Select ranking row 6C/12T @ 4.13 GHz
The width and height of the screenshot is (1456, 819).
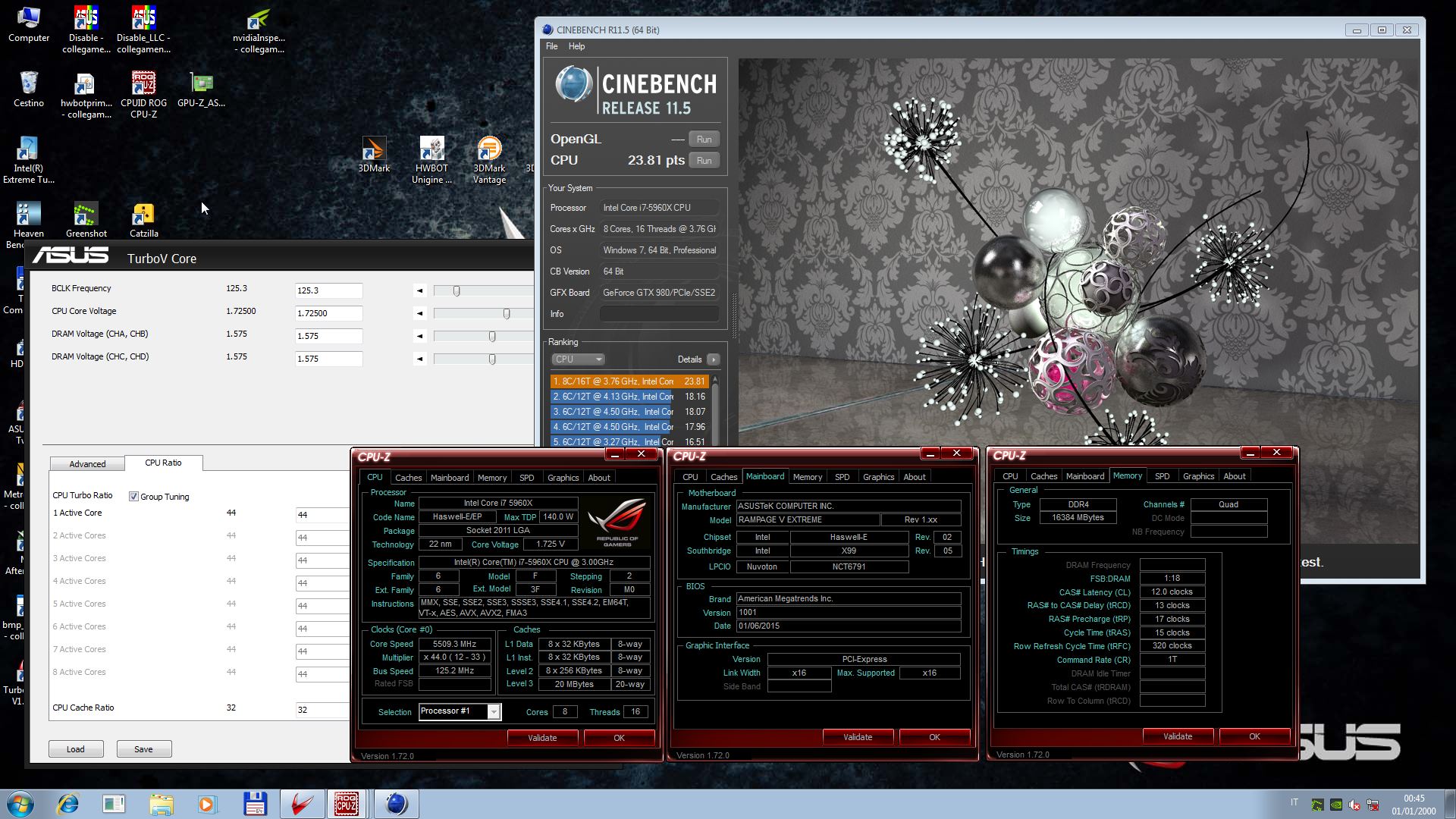pos(629,397)
